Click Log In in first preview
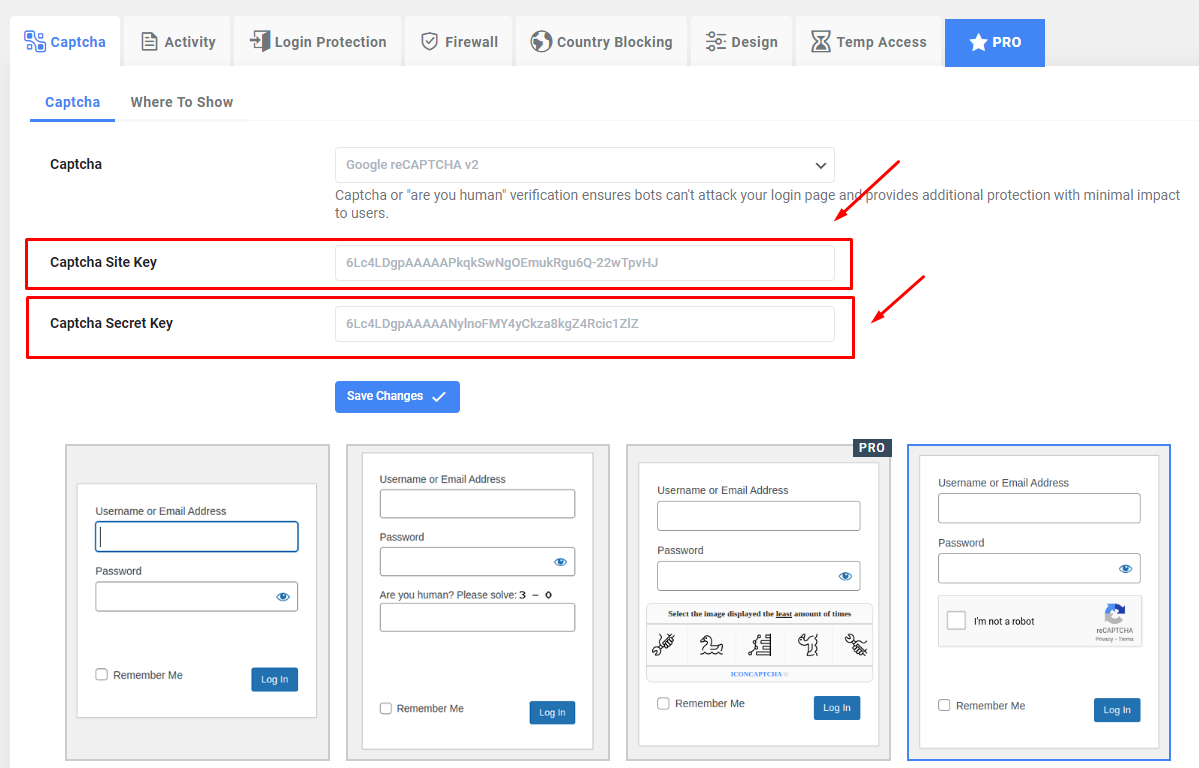 coord(275,679)
